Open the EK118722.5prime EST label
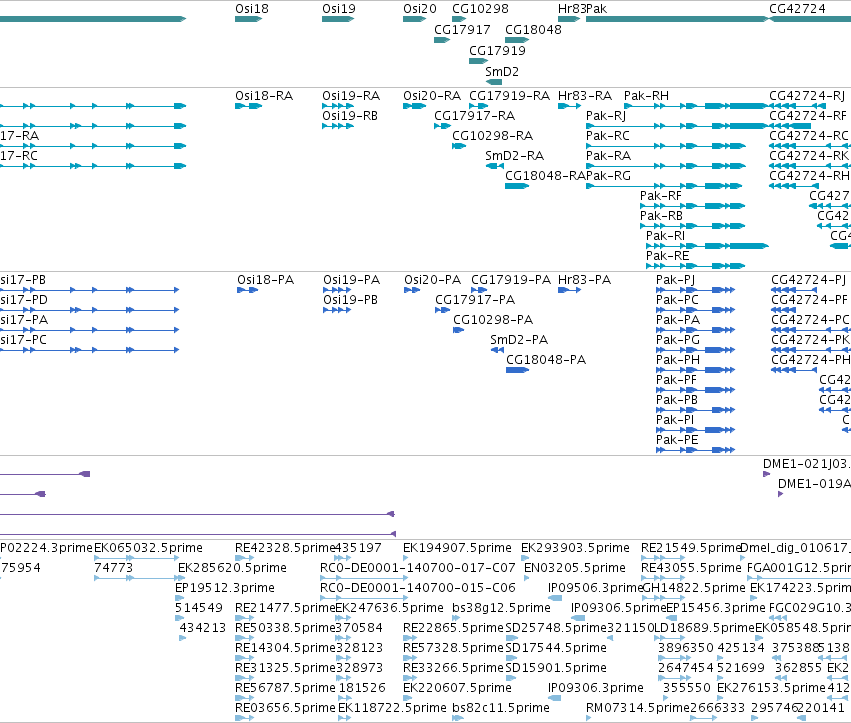This screenshot has height=723, width=851. point(392,709)
